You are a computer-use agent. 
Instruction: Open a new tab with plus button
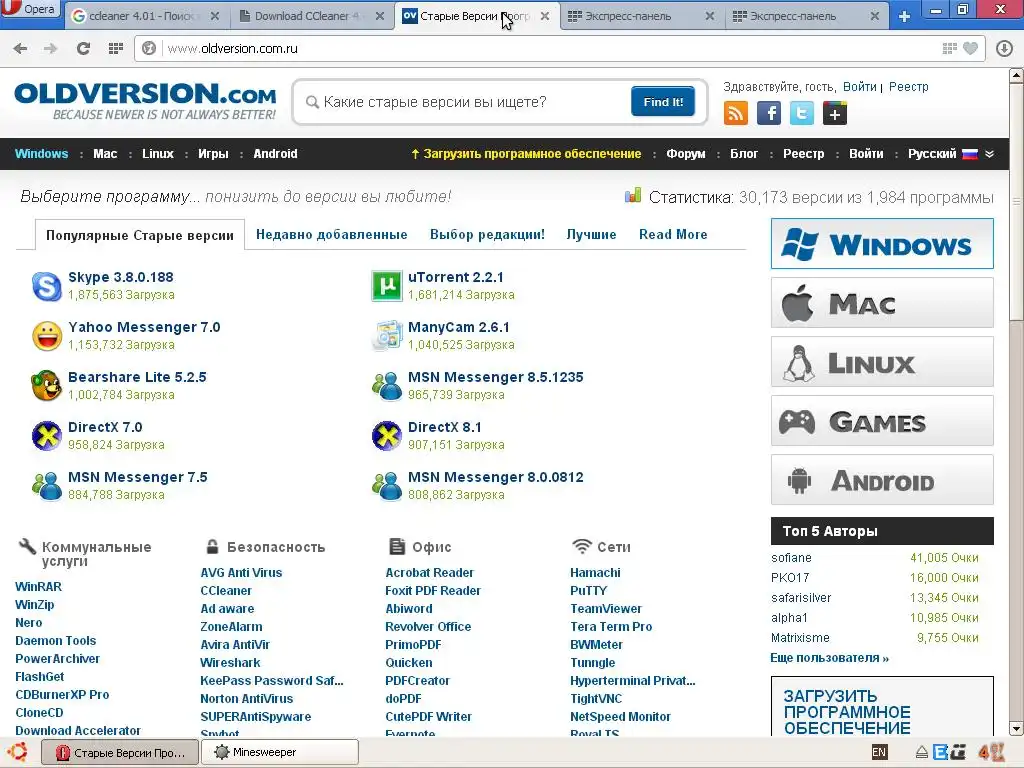[904, 16]
